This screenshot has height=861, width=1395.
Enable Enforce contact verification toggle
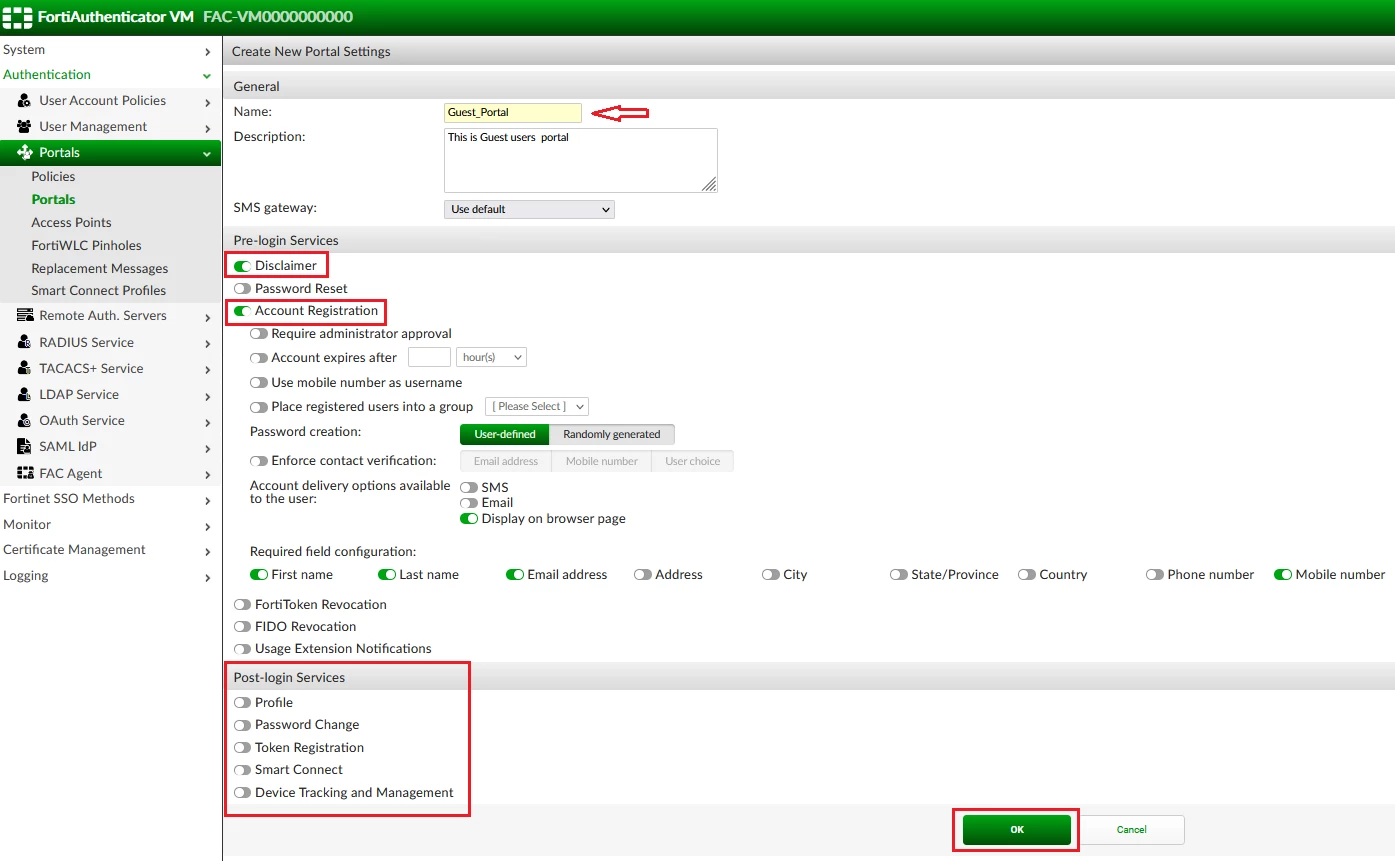tap(258, 461)
